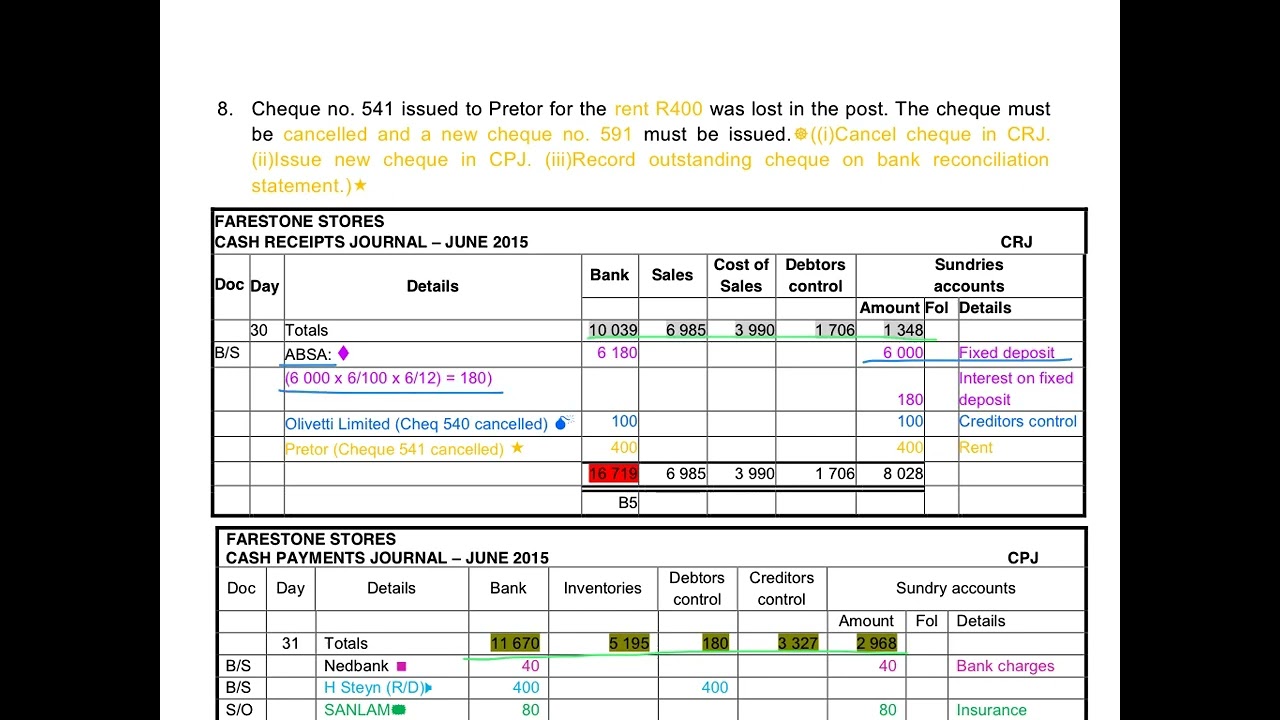This screenshot has height=720, width=1280.
Task: Click day 30 in the CRJ
Action: [x=259, y=330]
